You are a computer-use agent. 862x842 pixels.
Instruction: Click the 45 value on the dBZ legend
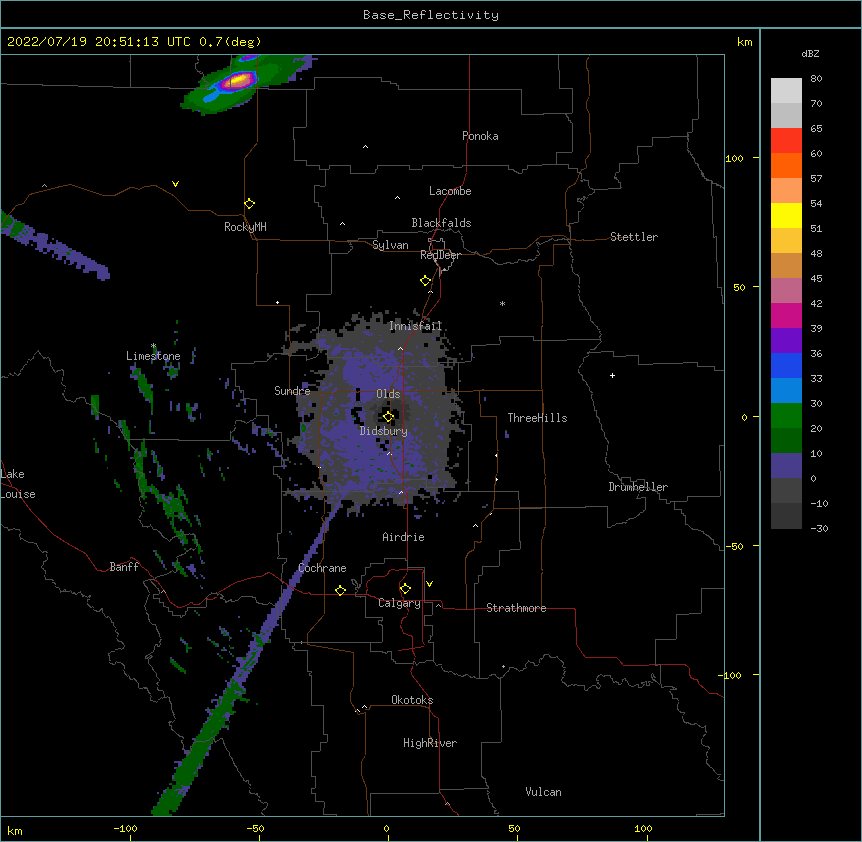click(816, 279)
